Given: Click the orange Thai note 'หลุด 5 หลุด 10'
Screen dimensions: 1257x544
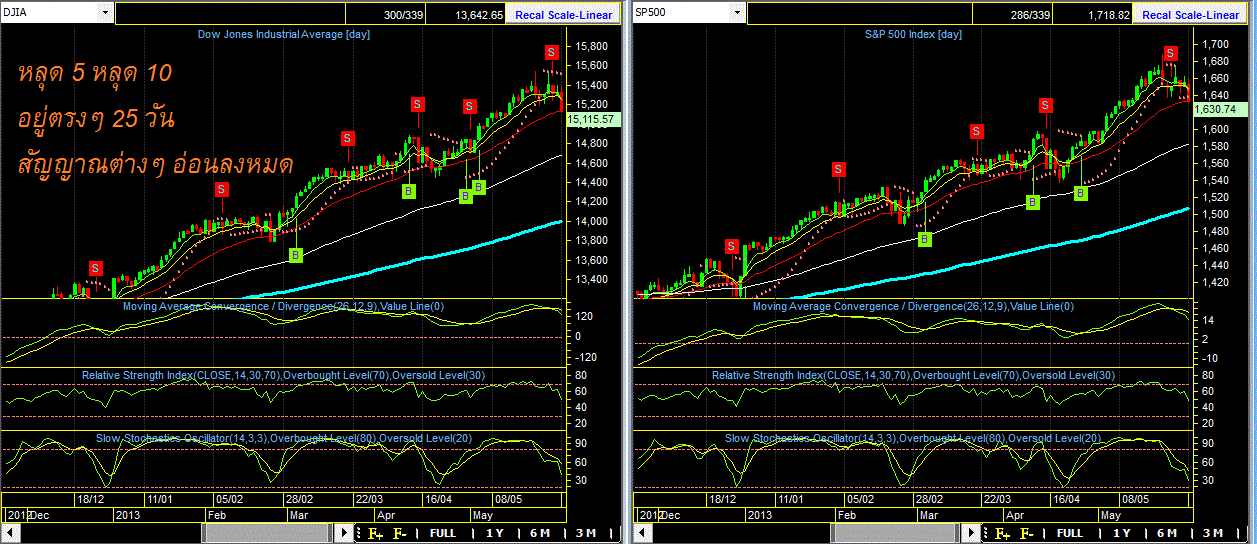Looking at the screenshot, I should pos(94,73).
